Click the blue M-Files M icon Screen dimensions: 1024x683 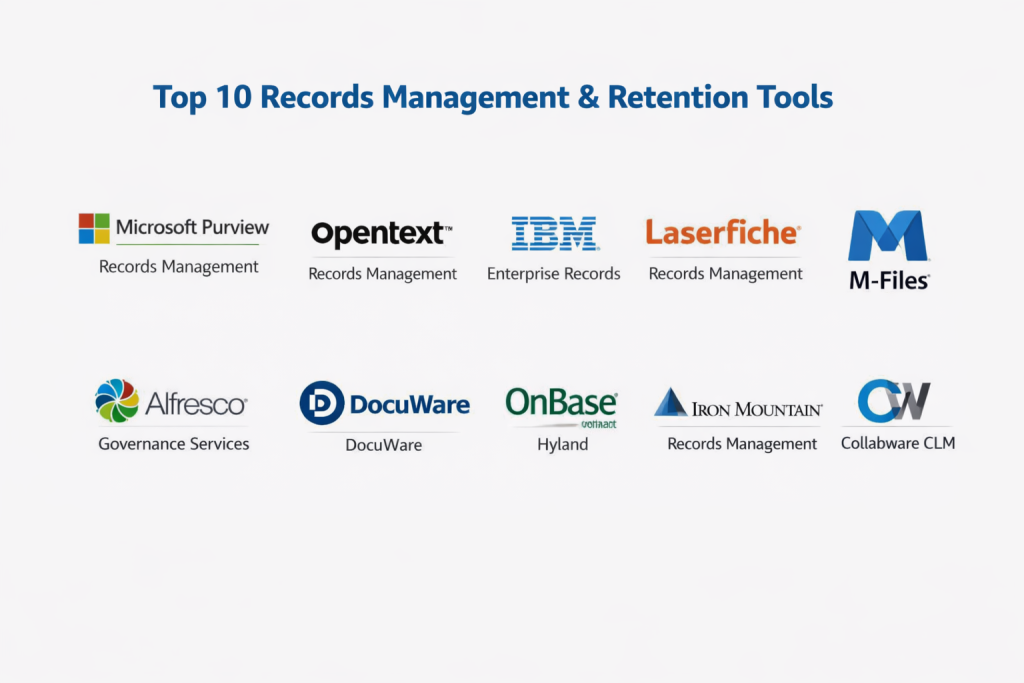tap(887, 236)
